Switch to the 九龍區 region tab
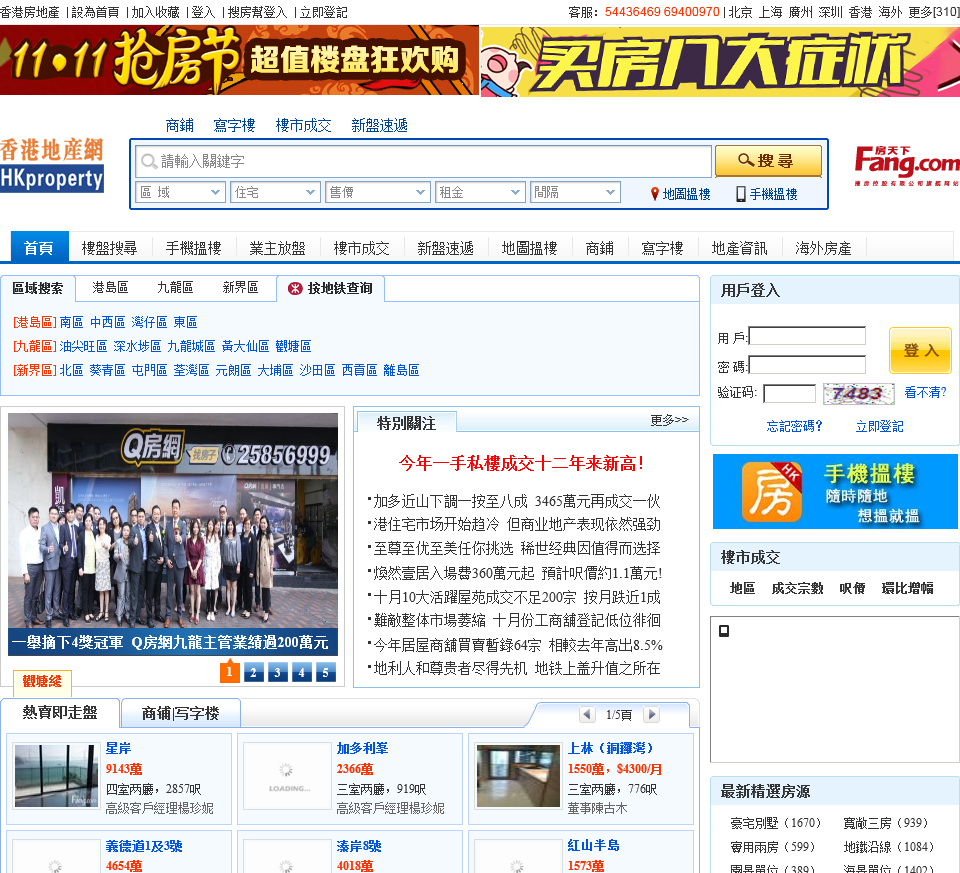 (175, 287)
